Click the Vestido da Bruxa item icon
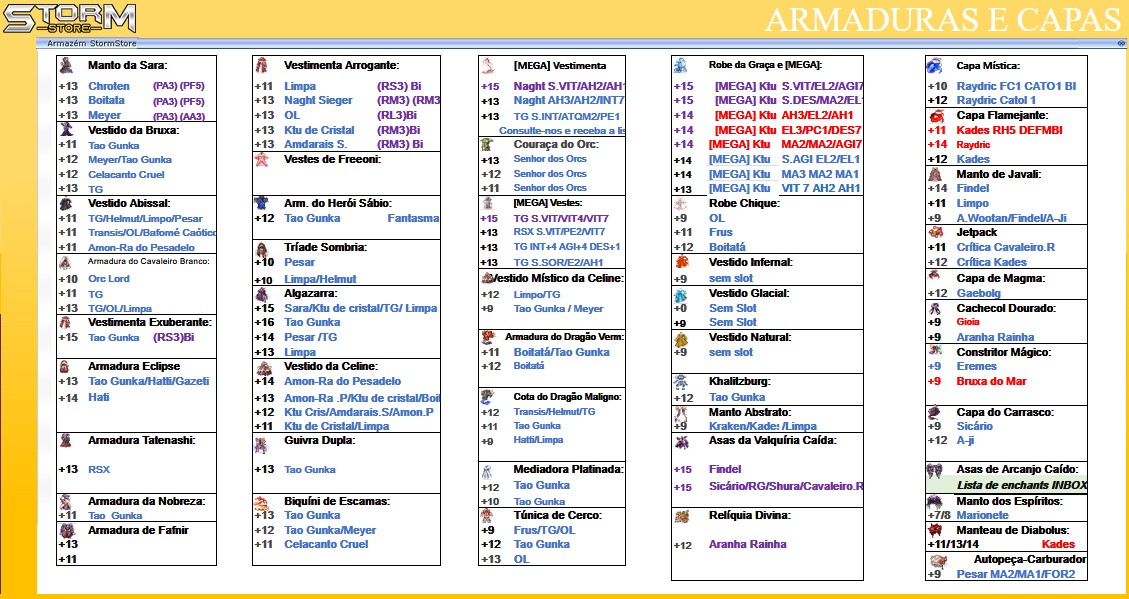The width and height of the screenshot is (1129, 599). point(66,130)
